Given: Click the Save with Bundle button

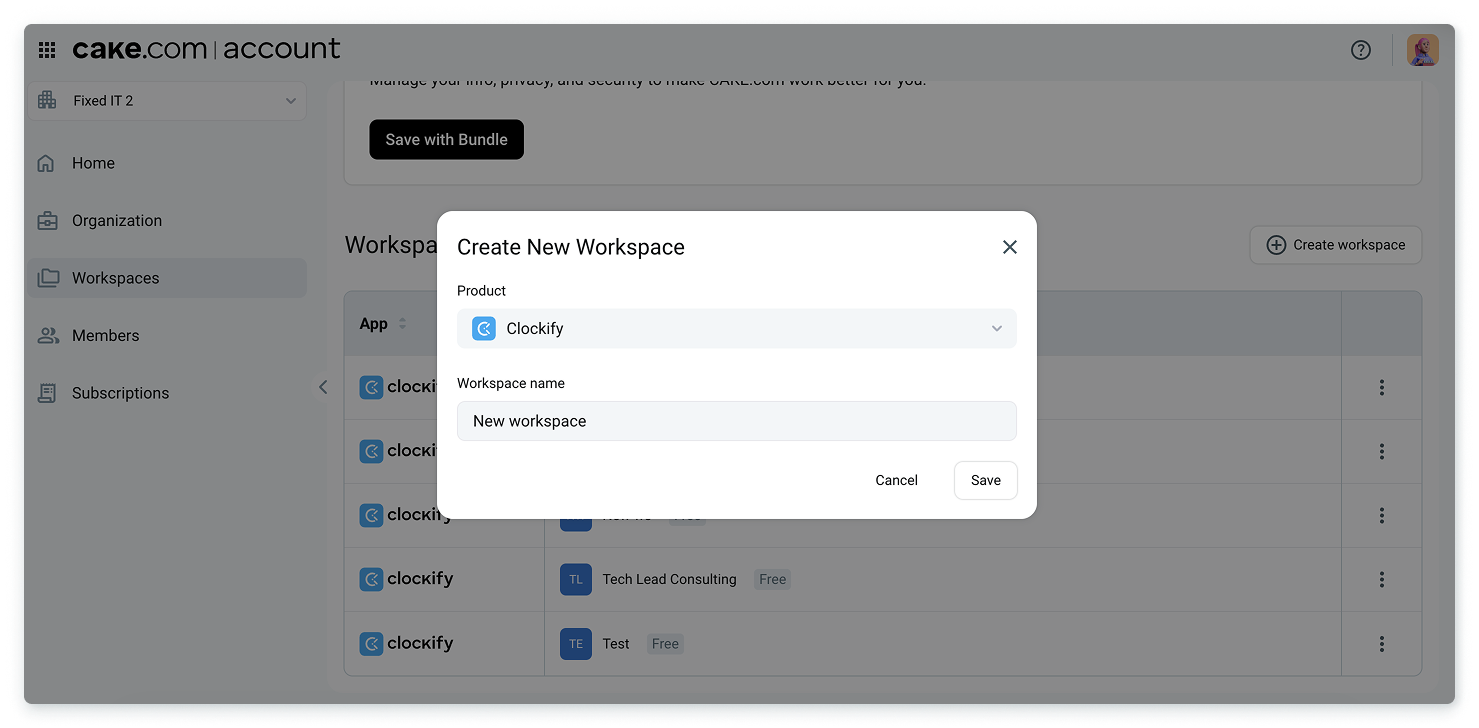Looking at the screenshot, I should 446,139.
